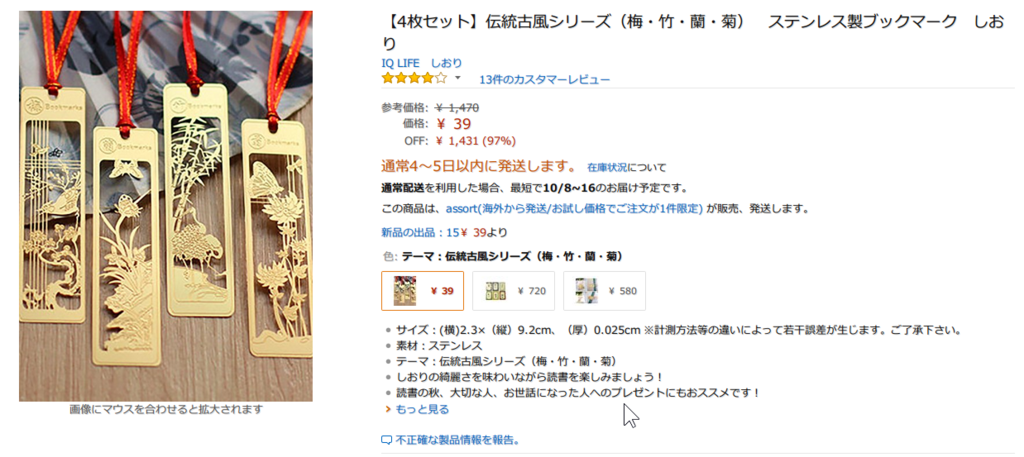Click the small thumbnail in ¥ 720 option
Viewport: 1024px width, 457px height.
(496, 291)
